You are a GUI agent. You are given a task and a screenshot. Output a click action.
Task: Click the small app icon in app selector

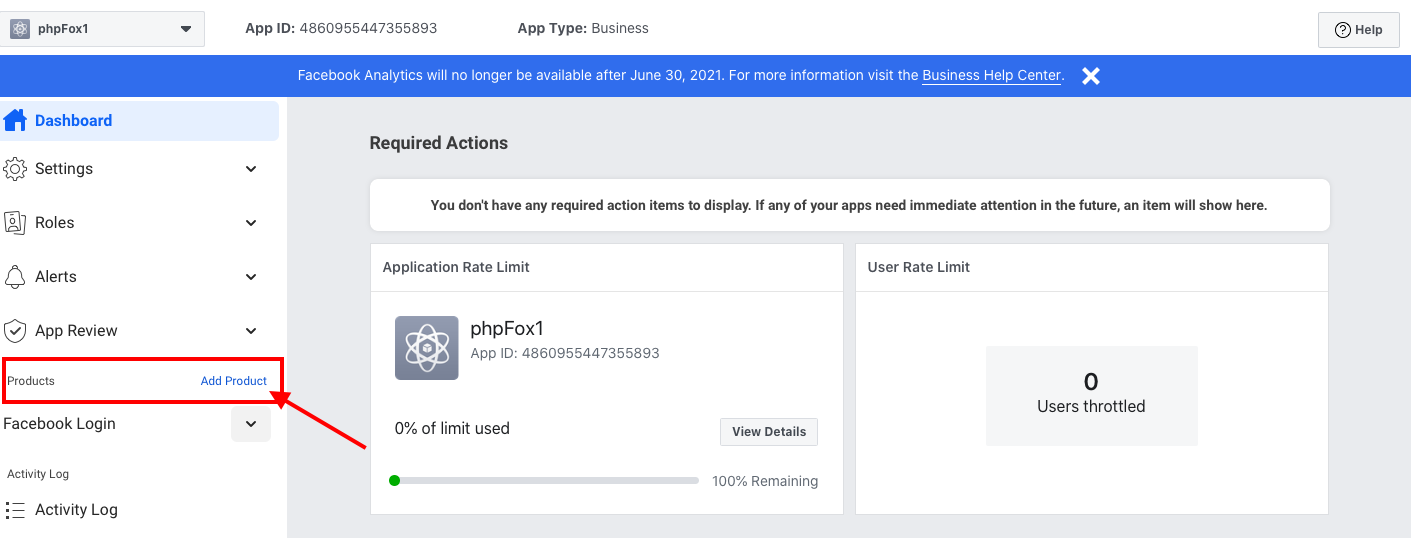pos(20,29)
